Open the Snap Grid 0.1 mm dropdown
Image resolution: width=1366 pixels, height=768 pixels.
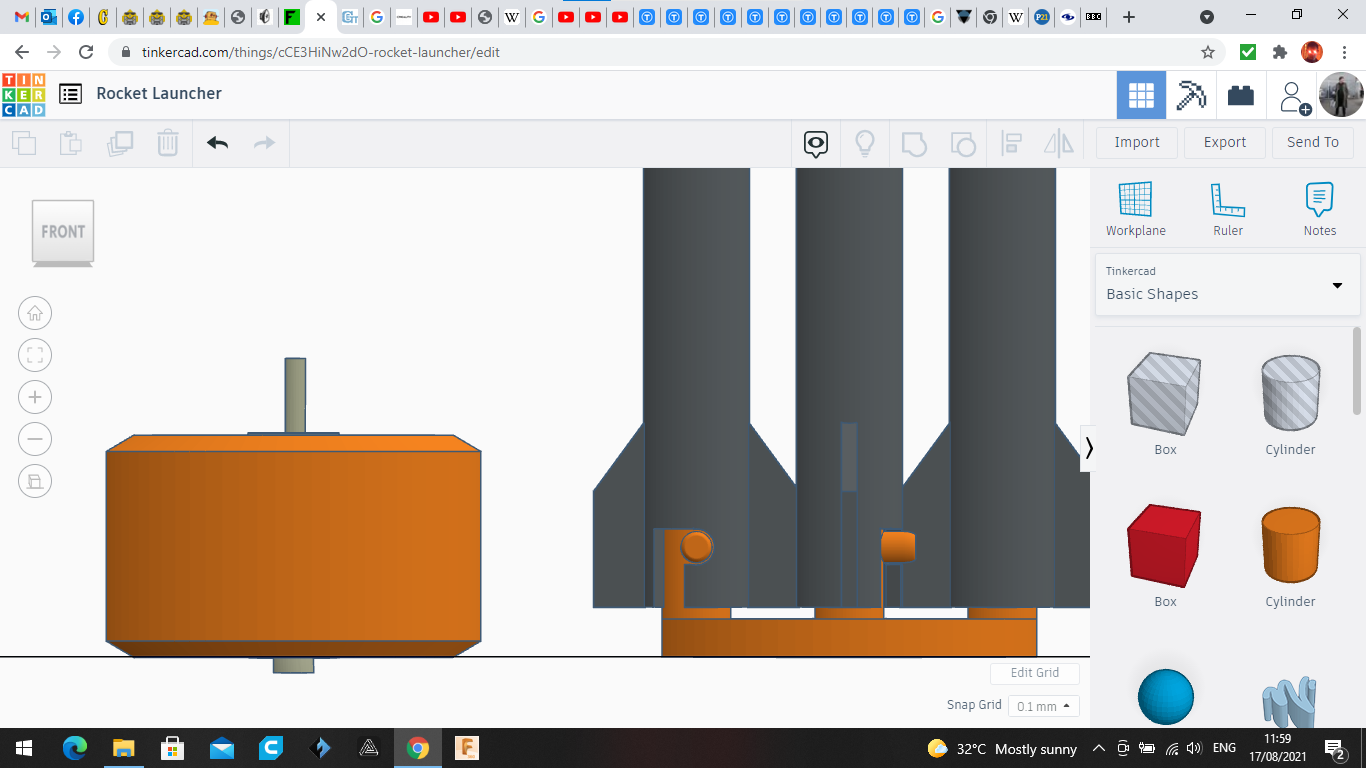[1043, 706]
